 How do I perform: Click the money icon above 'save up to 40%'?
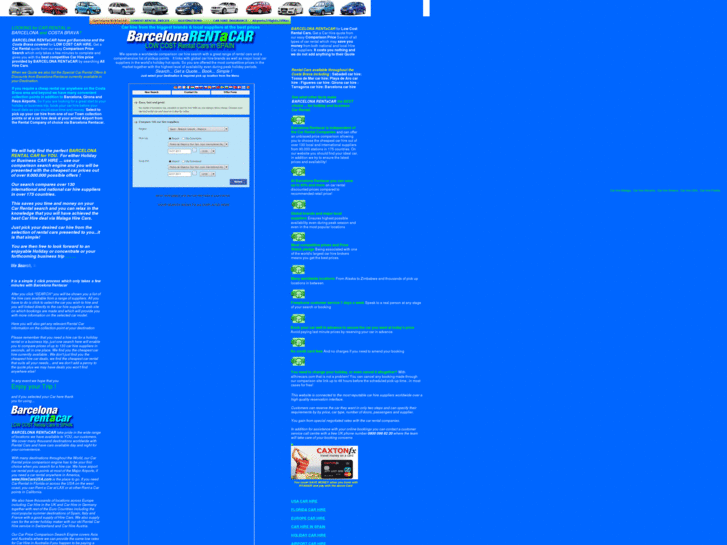pyautogui.click(x=298, y=172)
